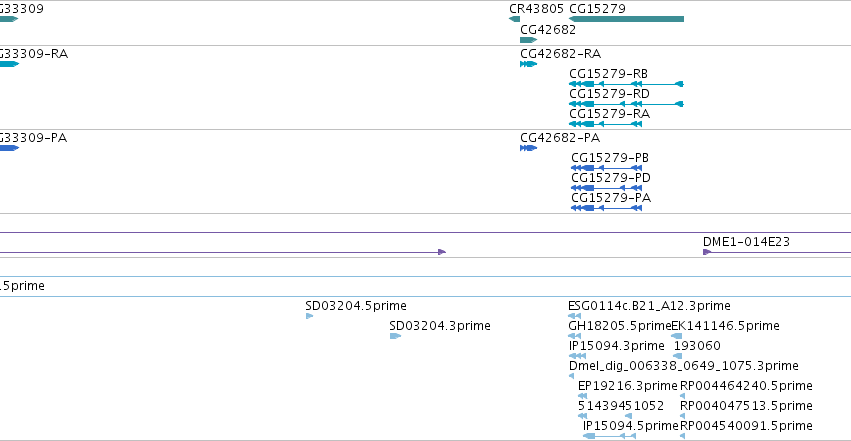Screen dimensions: 851x441
Task: Click the RP004540091.5prime label
Action: point(746,426)
